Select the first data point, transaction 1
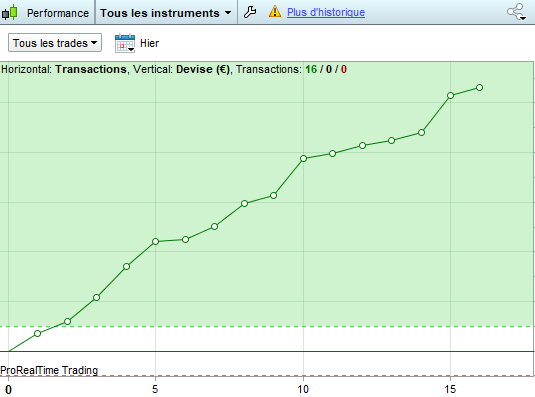The image size is (535, 397). (38, 334)
